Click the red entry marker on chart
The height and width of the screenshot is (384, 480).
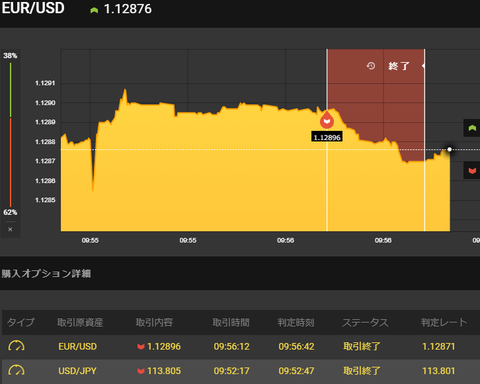pos(327,120)
